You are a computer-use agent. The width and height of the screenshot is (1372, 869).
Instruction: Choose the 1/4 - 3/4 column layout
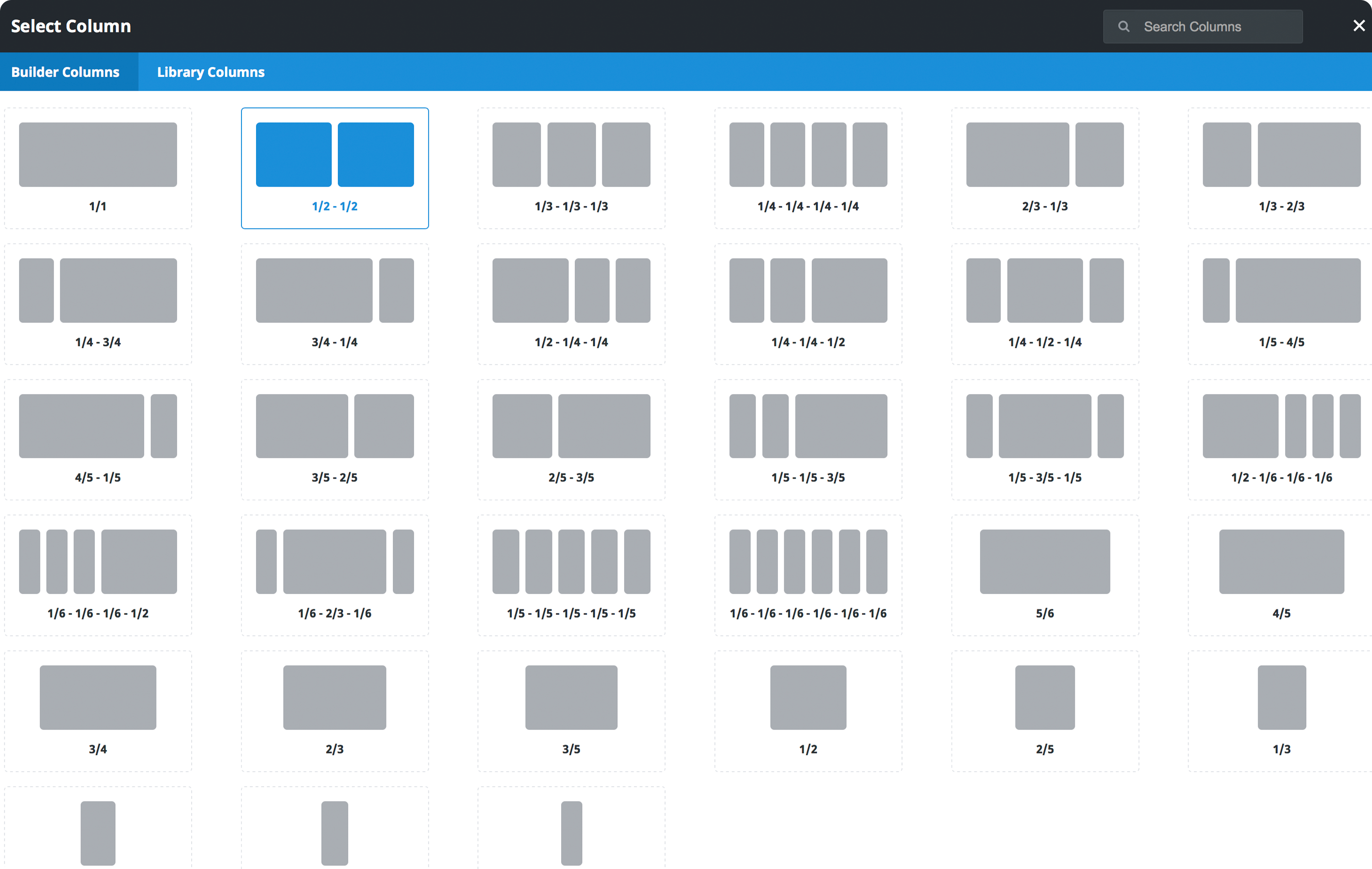click(x=97, y=303)
